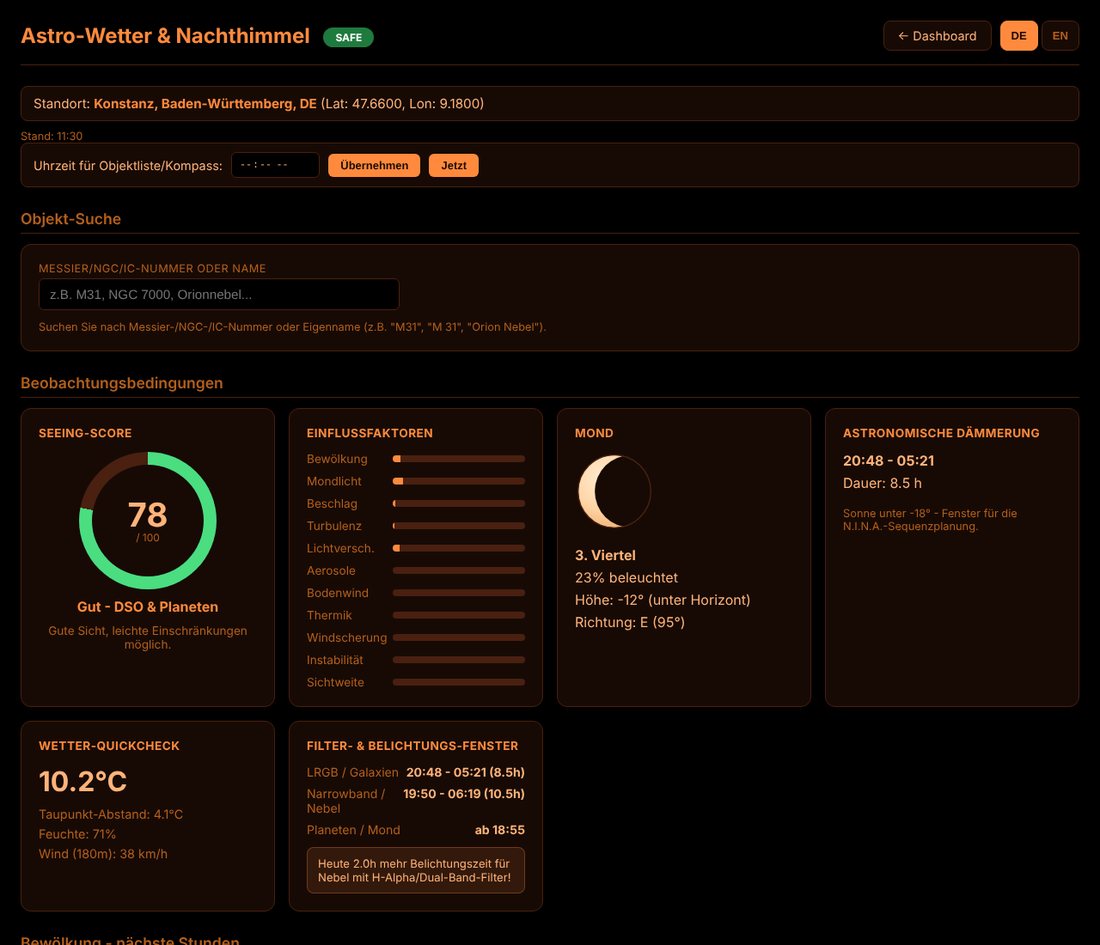Go back via the Dashboard button

(937, 36)
